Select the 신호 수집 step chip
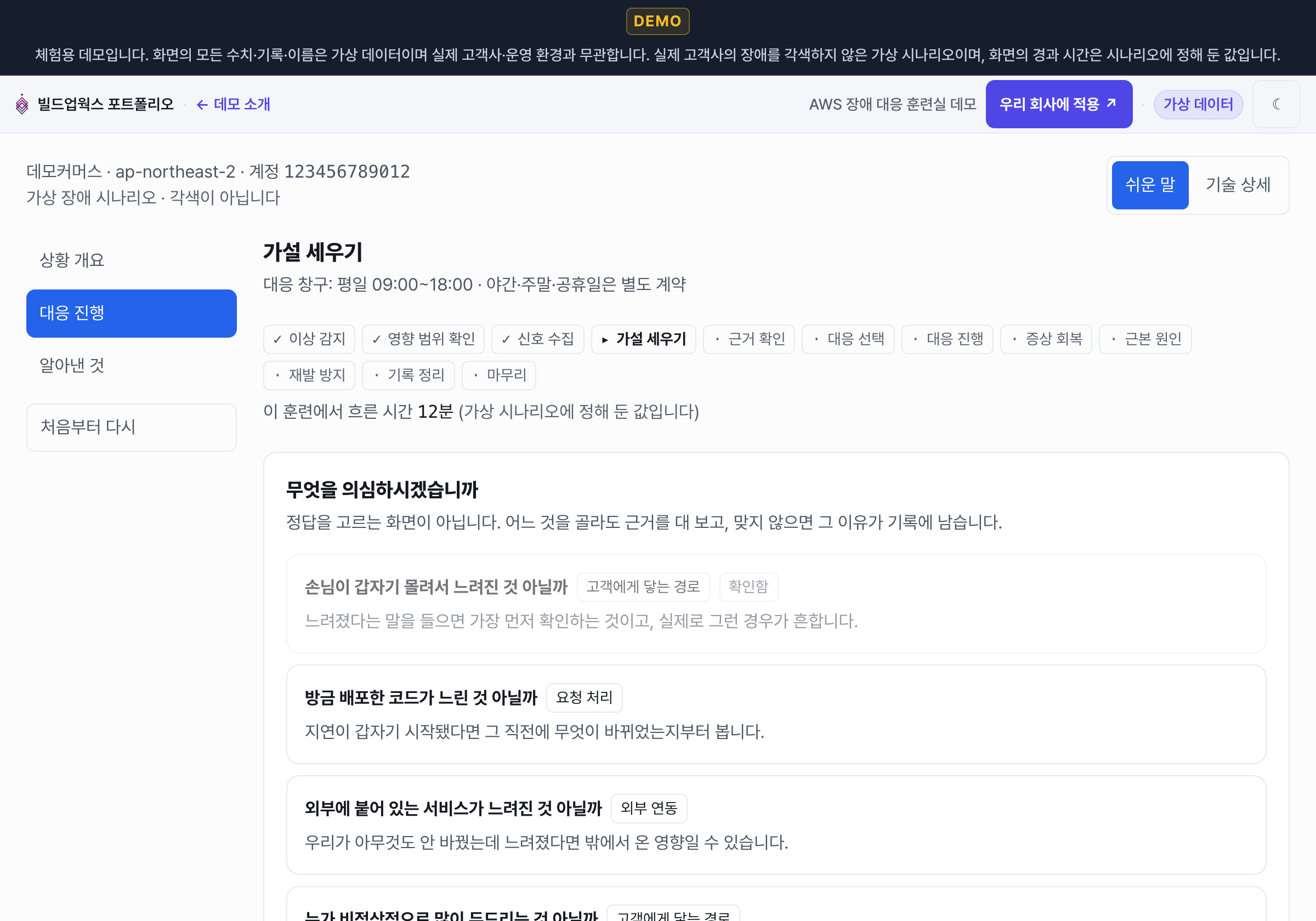 (537, 339)
